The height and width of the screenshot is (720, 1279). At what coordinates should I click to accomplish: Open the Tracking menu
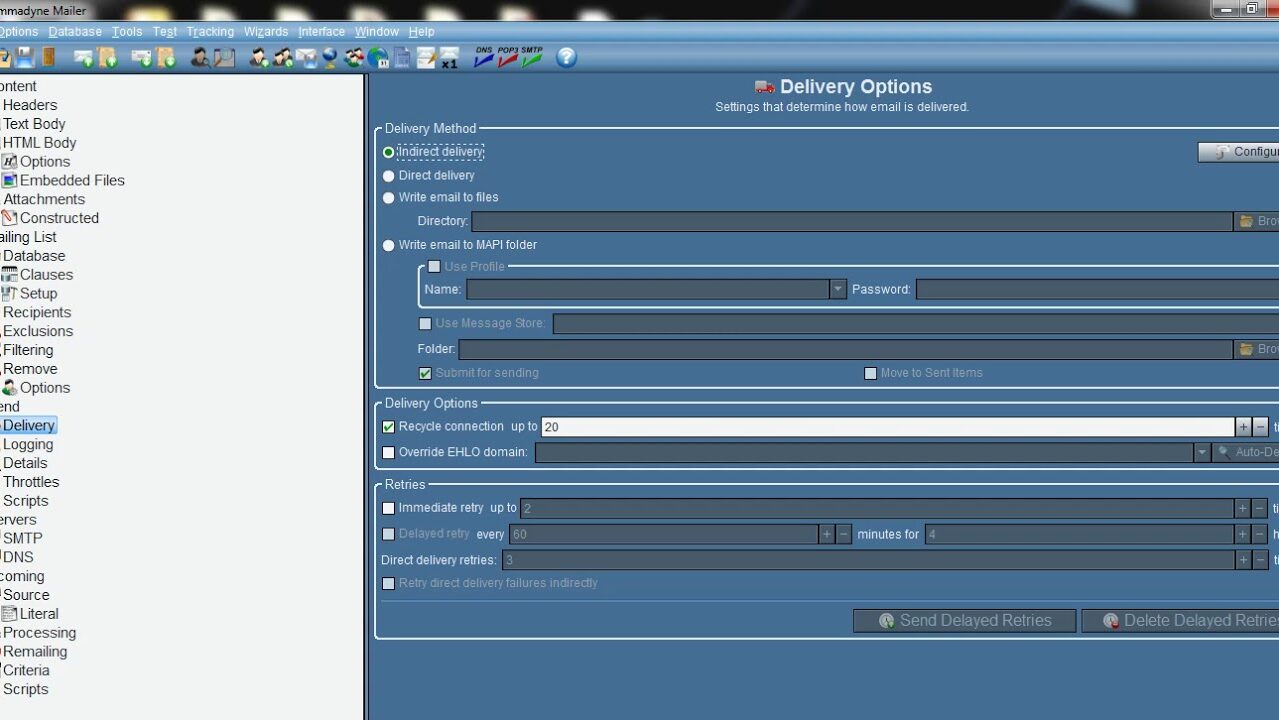tap(210, 32)
